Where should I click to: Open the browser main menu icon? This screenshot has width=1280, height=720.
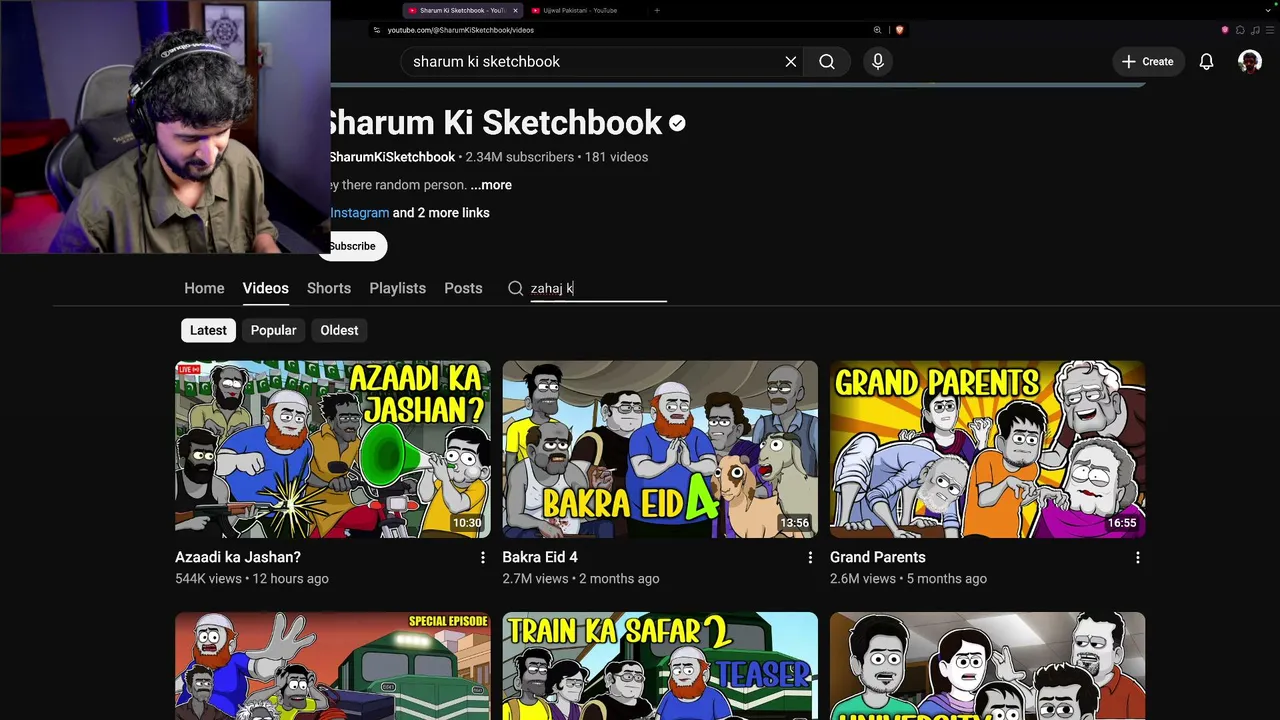tap(1270, 30)
